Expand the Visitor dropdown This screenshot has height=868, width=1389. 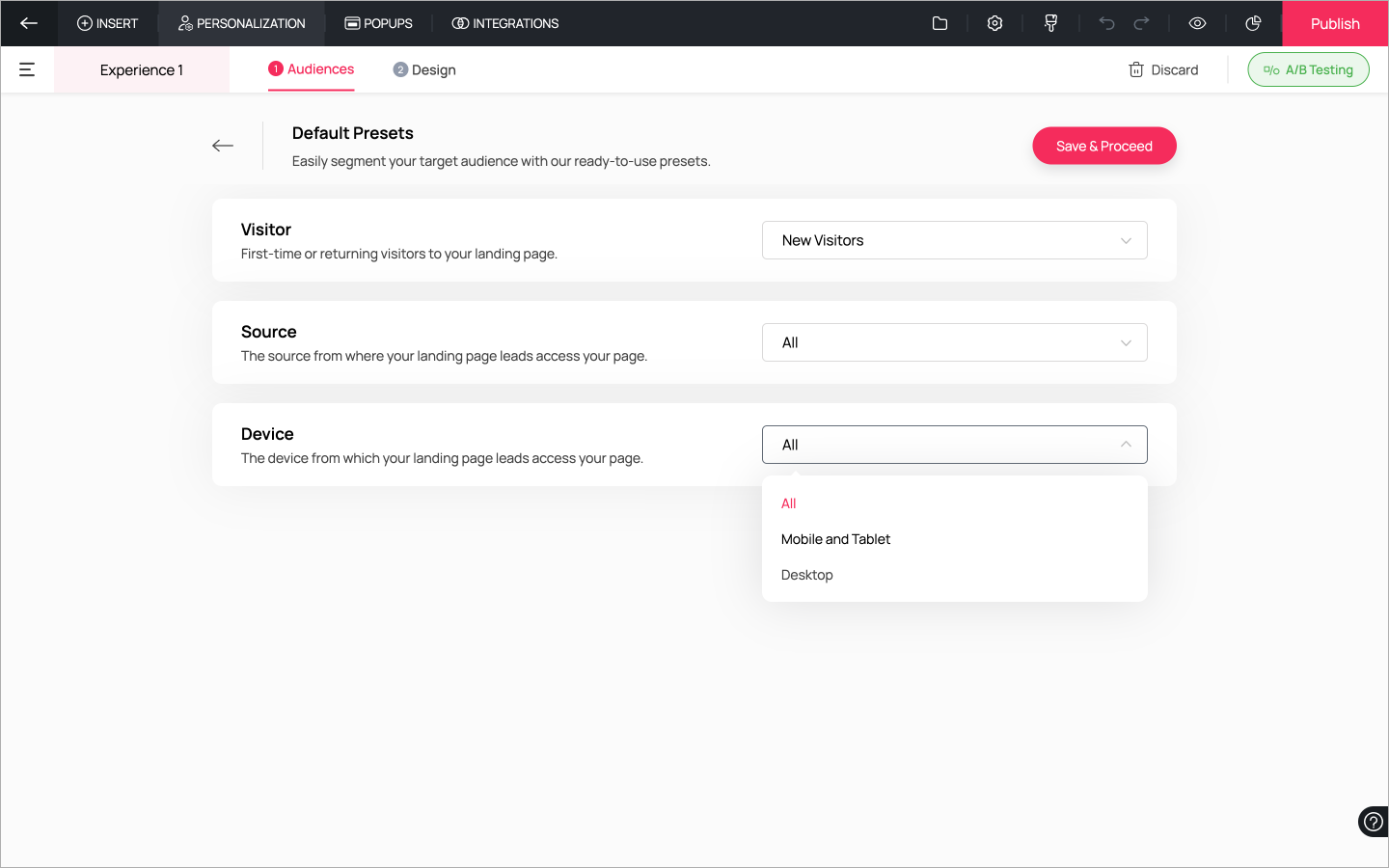[x=954, y=240]
